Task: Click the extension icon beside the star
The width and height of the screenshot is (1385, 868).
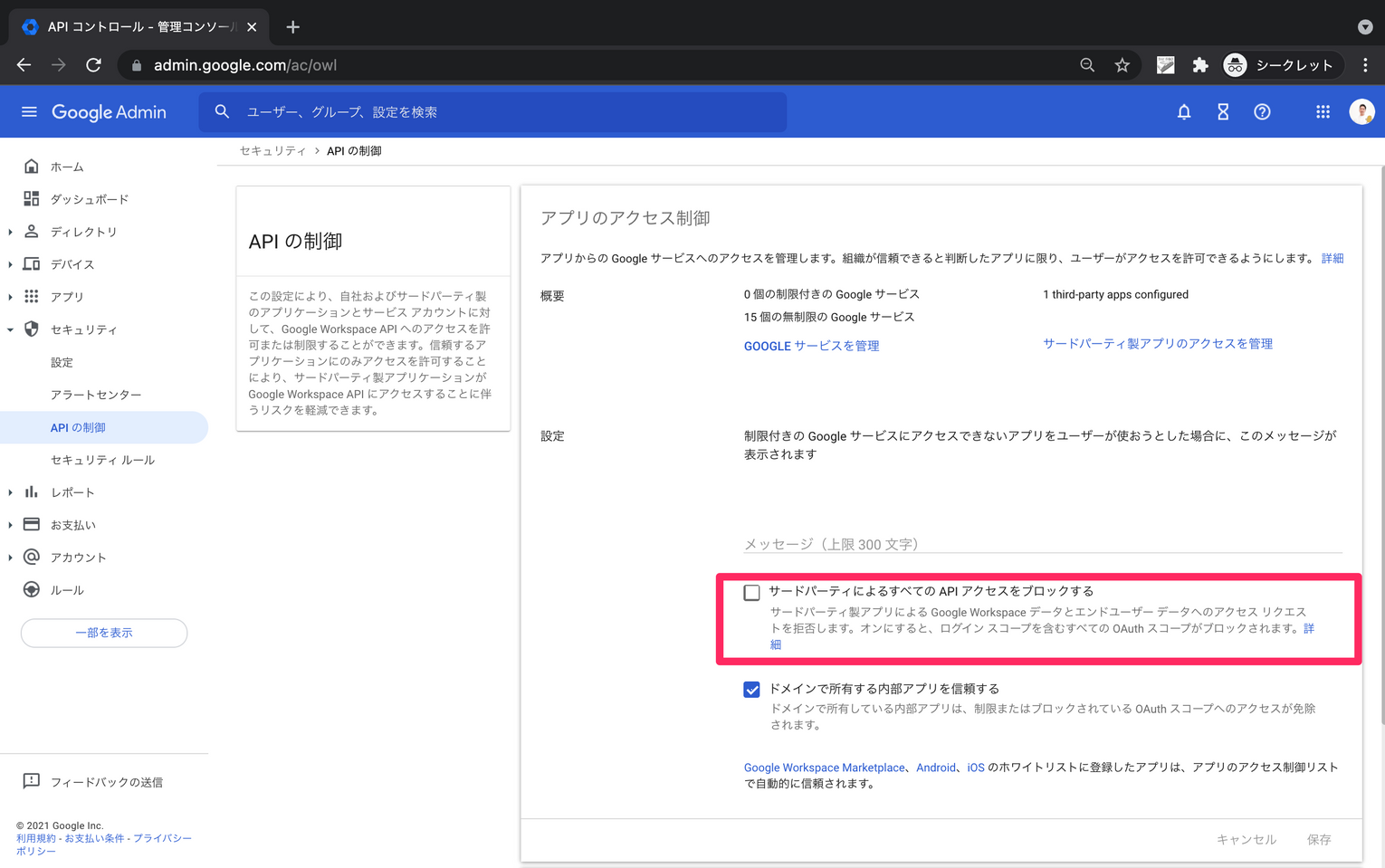Action: tap(1166, 65)
